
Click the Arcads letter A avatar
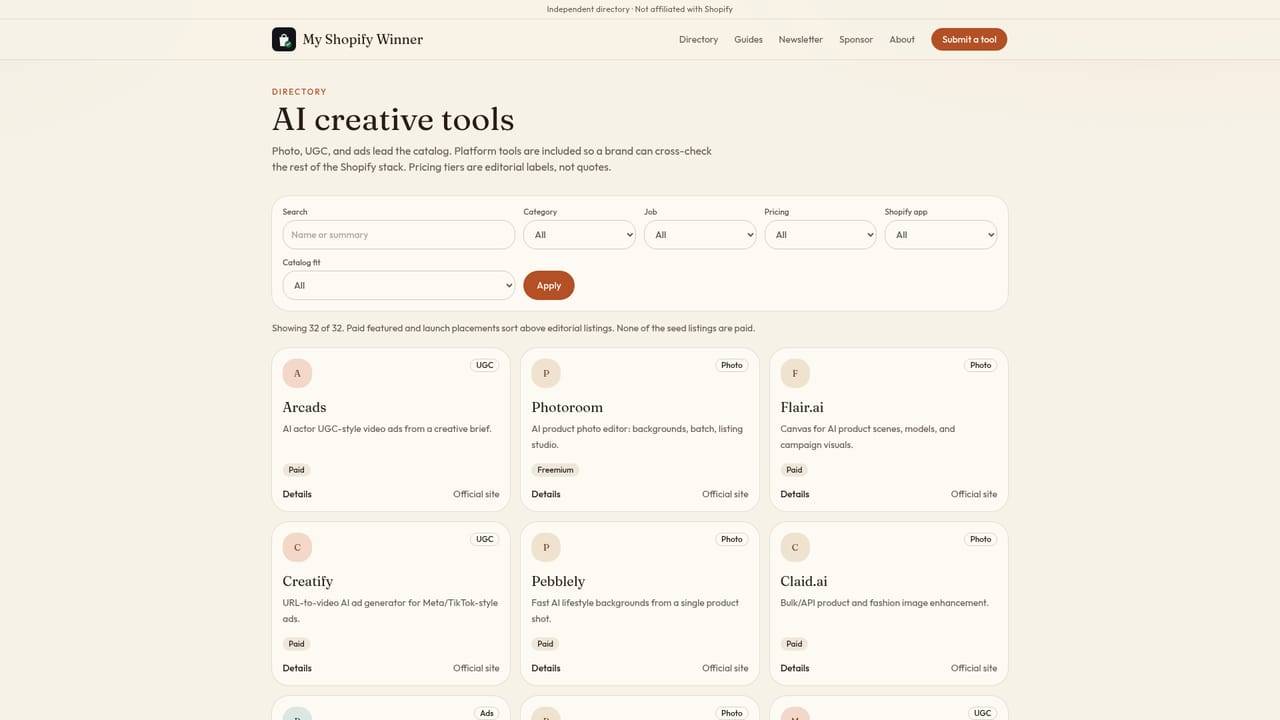[x=297, y=373]
